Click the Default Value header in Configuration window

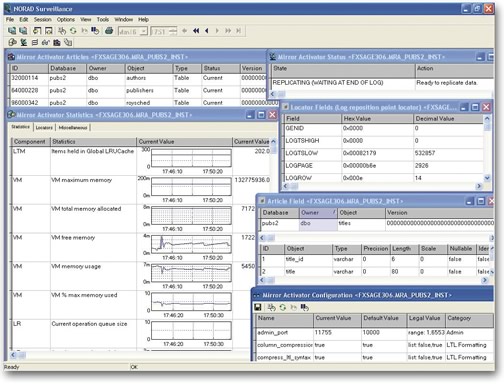point(384,318)
